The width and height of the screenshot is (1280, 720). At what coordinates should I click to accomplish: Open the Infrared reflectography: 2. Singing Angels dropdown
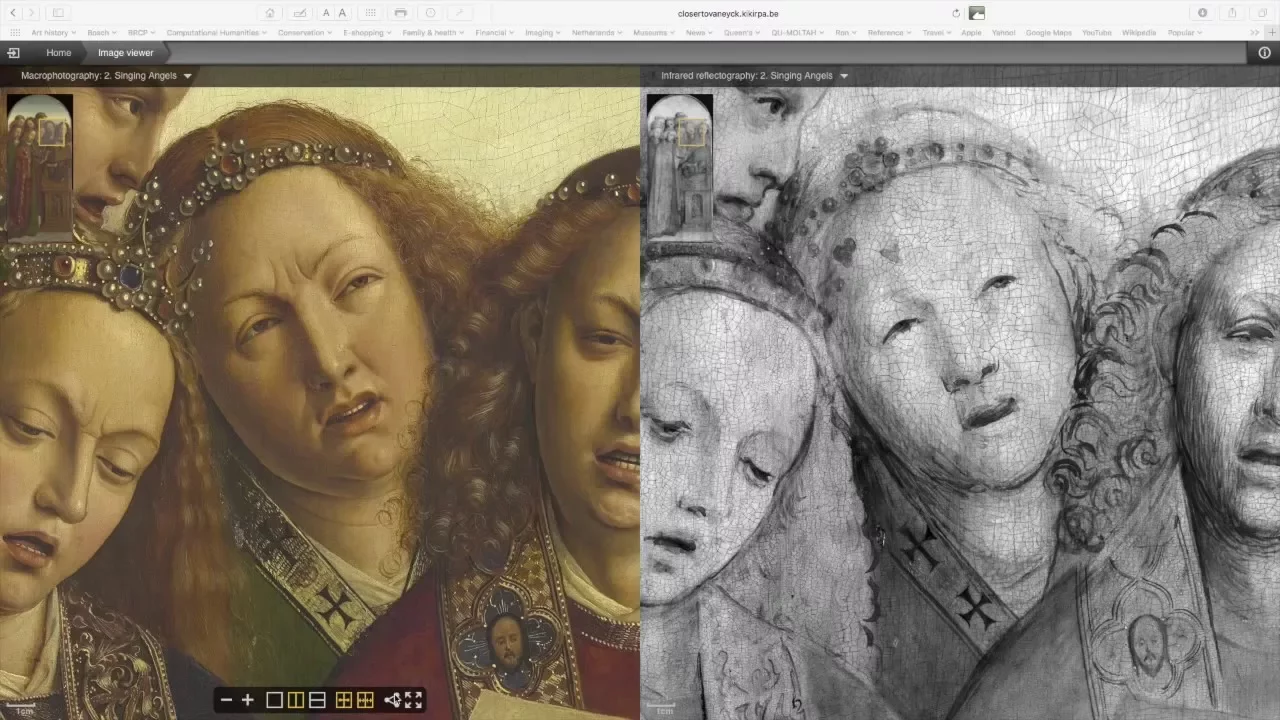click(754, 75)
